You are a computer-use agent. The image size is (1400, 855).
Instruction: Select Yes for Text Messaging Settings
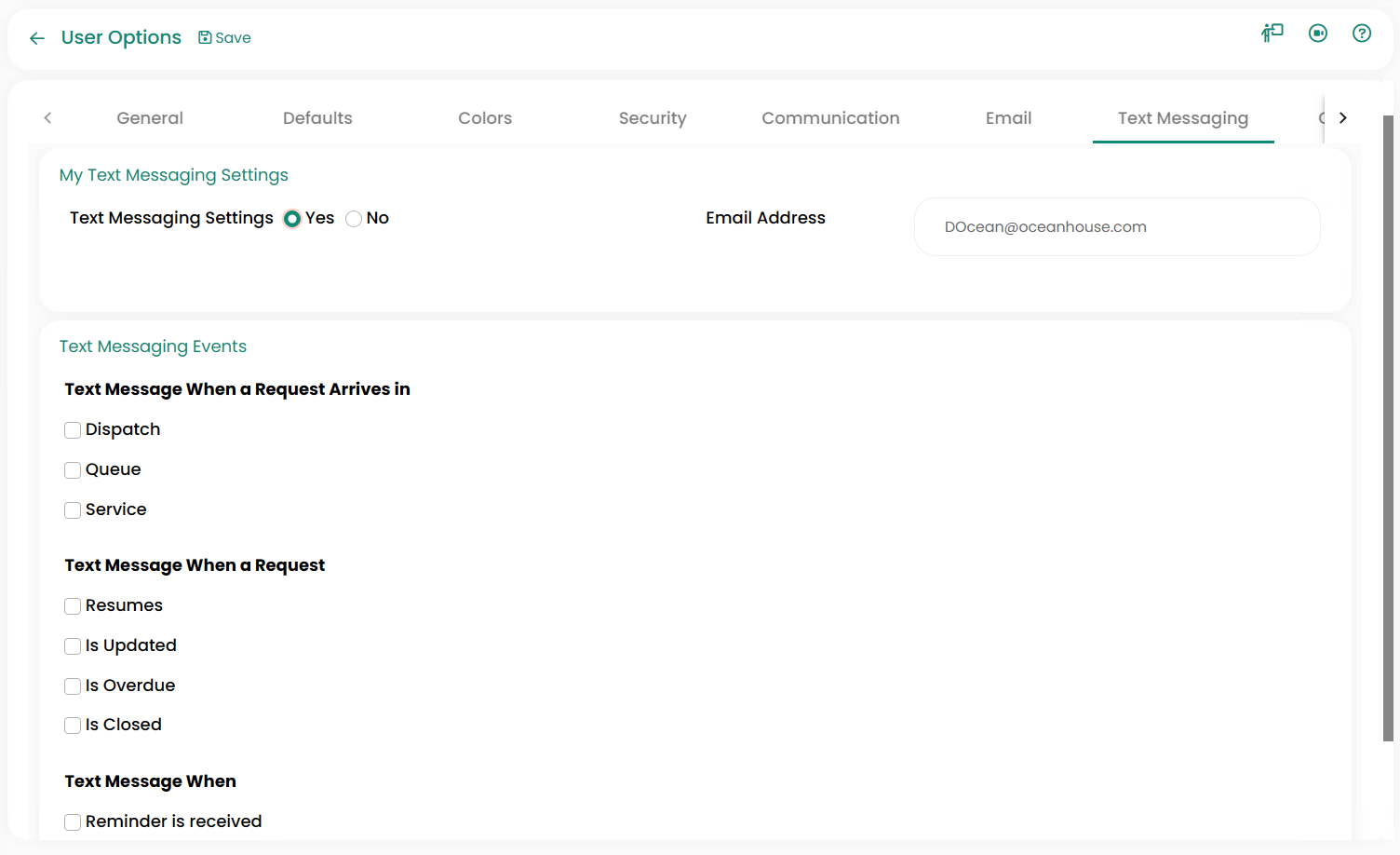[x=292, y=219]
